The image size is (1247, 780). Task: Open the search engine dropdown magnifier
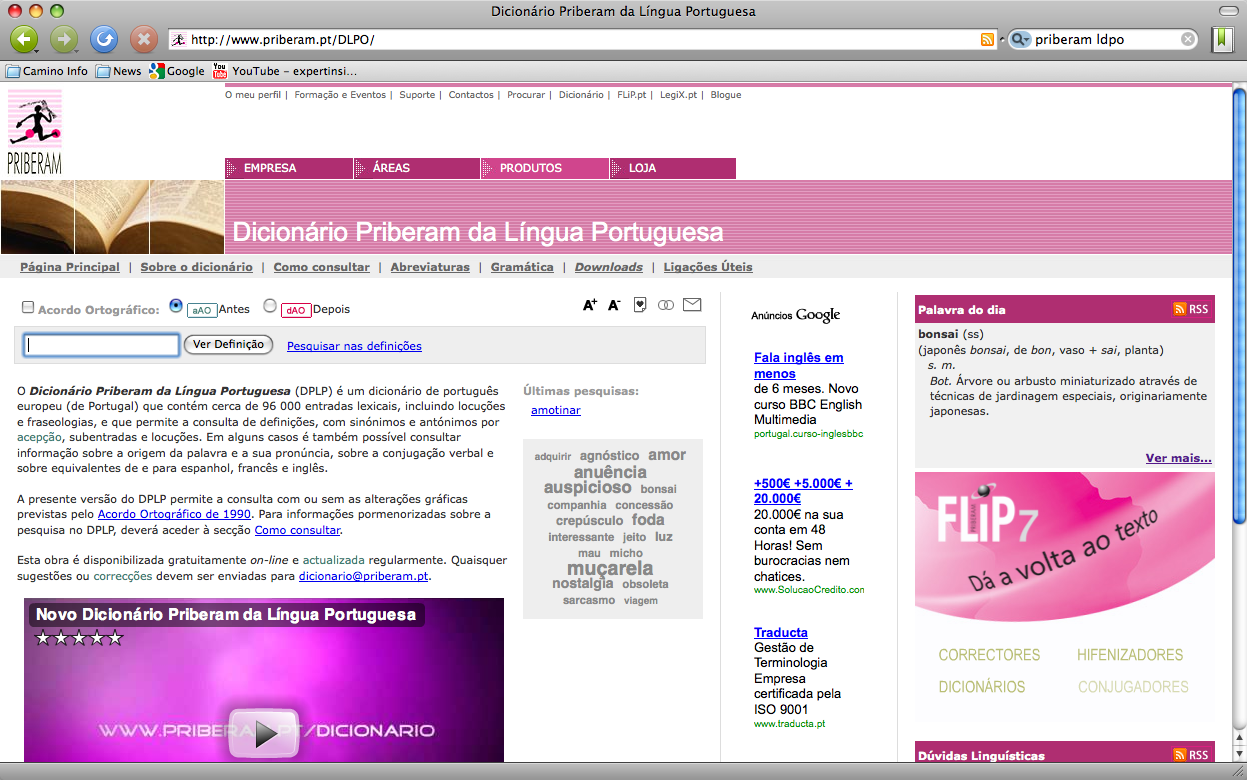(x=1020, y=40)
